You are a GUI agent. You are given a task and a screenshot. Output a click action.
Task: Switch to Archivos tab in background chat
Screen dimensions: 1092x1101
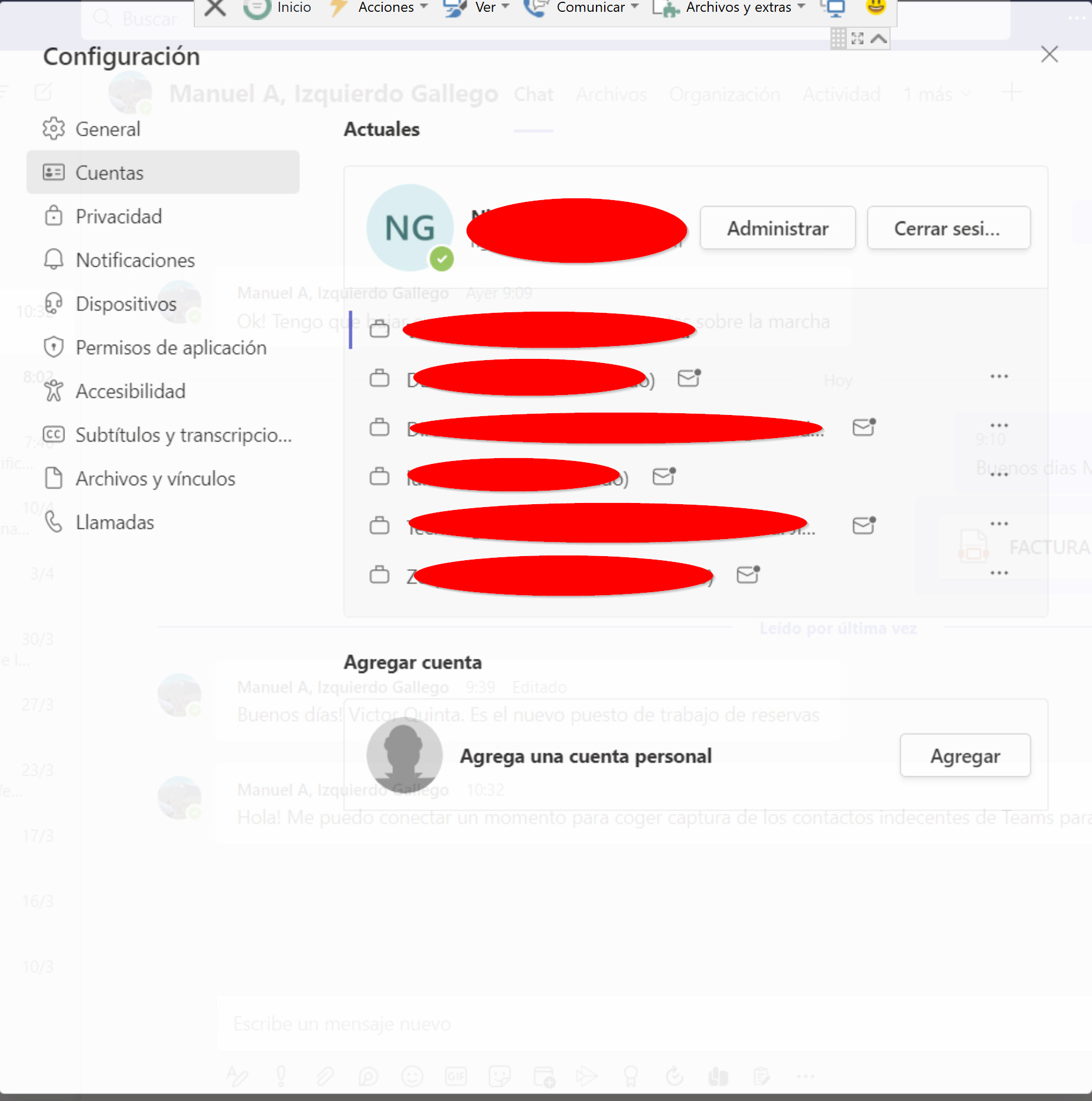(x=611, y=94)
